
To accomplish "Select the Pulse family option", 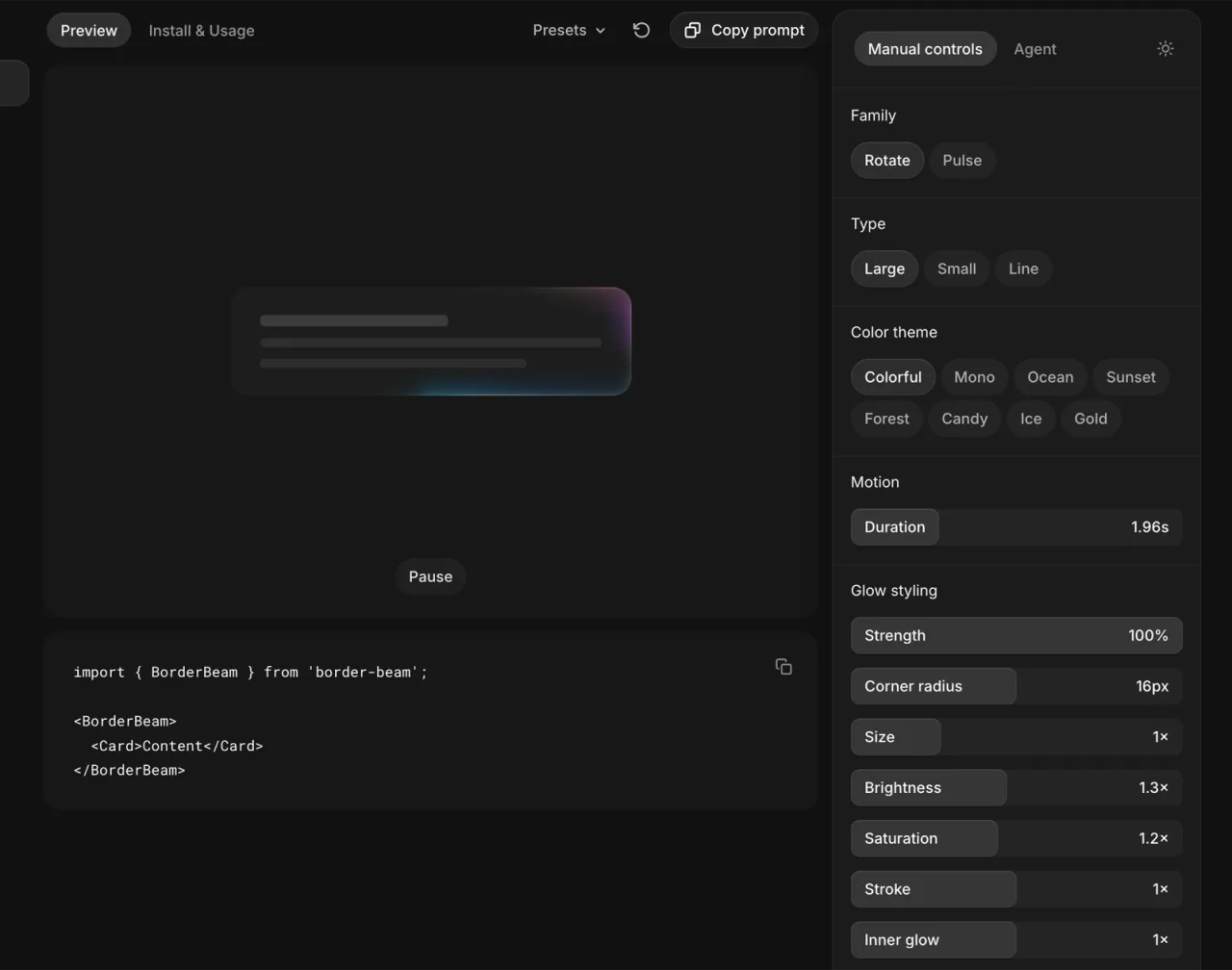I will (x=962, y=161).
